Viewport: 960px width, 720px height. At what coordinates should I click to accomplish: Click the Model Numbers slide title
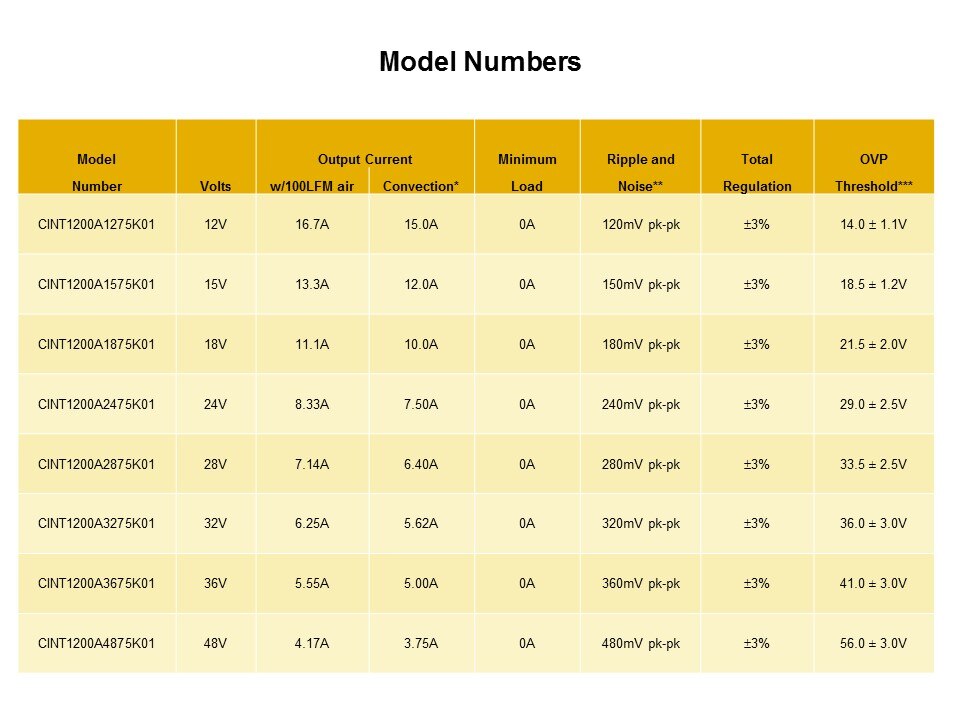coord(480,62)
